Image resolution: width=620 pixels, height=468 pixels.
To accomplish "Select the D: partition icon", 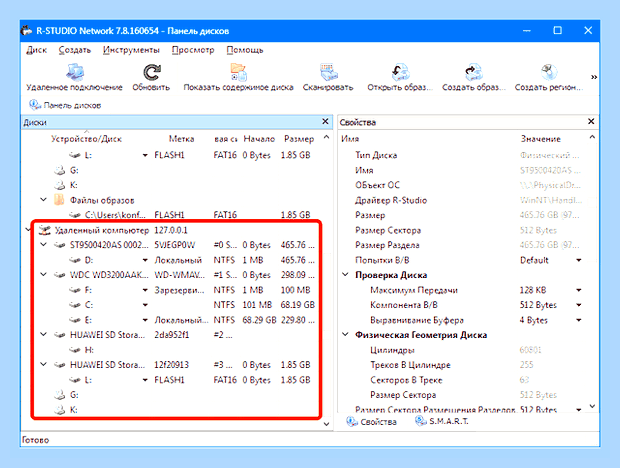I will pos(75,260).
